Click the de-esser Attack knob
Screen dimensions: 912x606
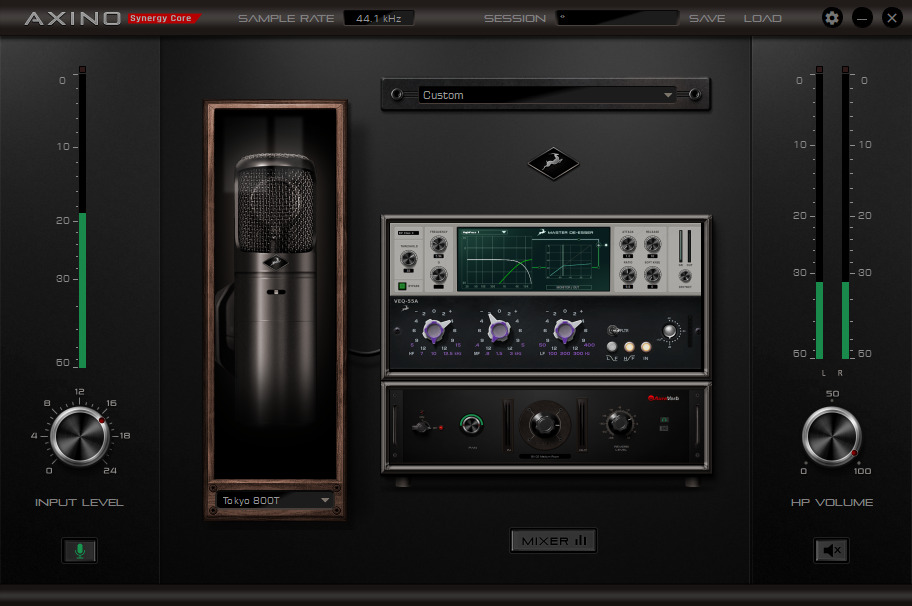tap(628, 244)
